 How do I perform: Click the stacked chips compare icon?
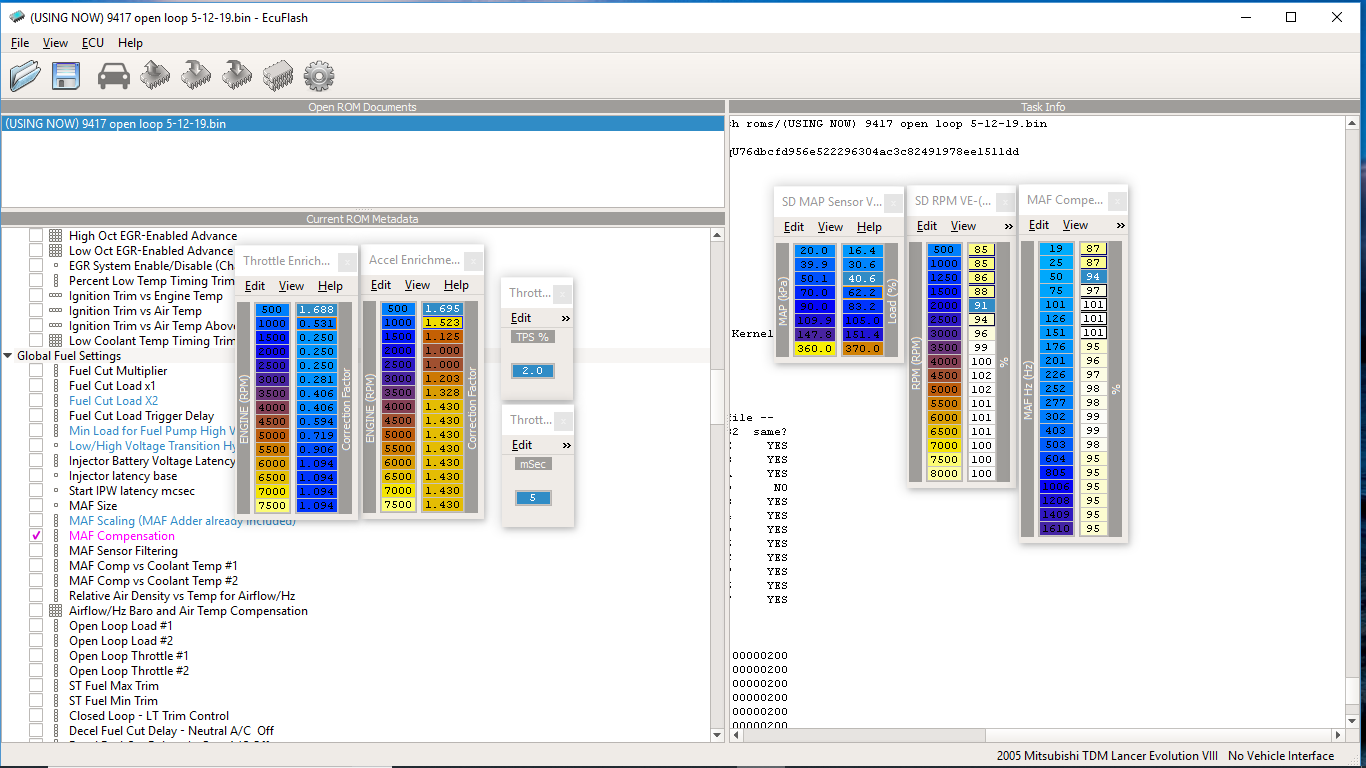[277, 75]
